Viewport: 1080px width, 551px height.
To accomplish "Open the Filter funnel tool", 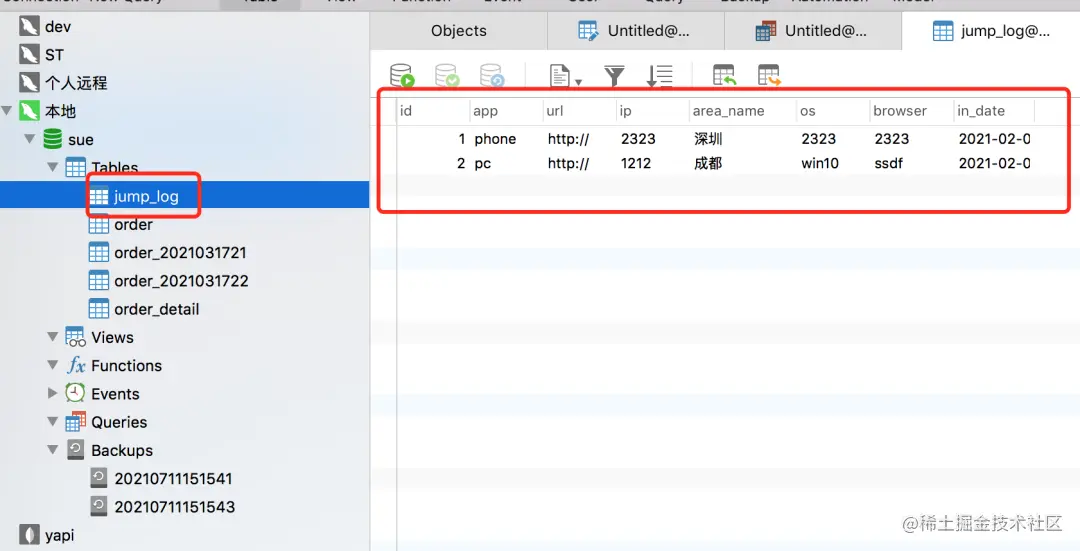I will coord(614,75).
